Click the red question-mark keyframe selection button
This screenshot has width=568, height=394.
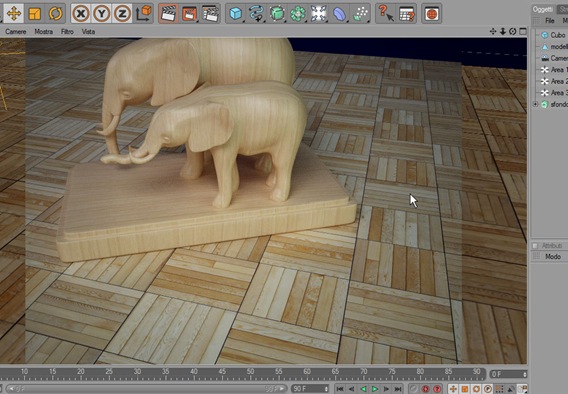(437, 389)
